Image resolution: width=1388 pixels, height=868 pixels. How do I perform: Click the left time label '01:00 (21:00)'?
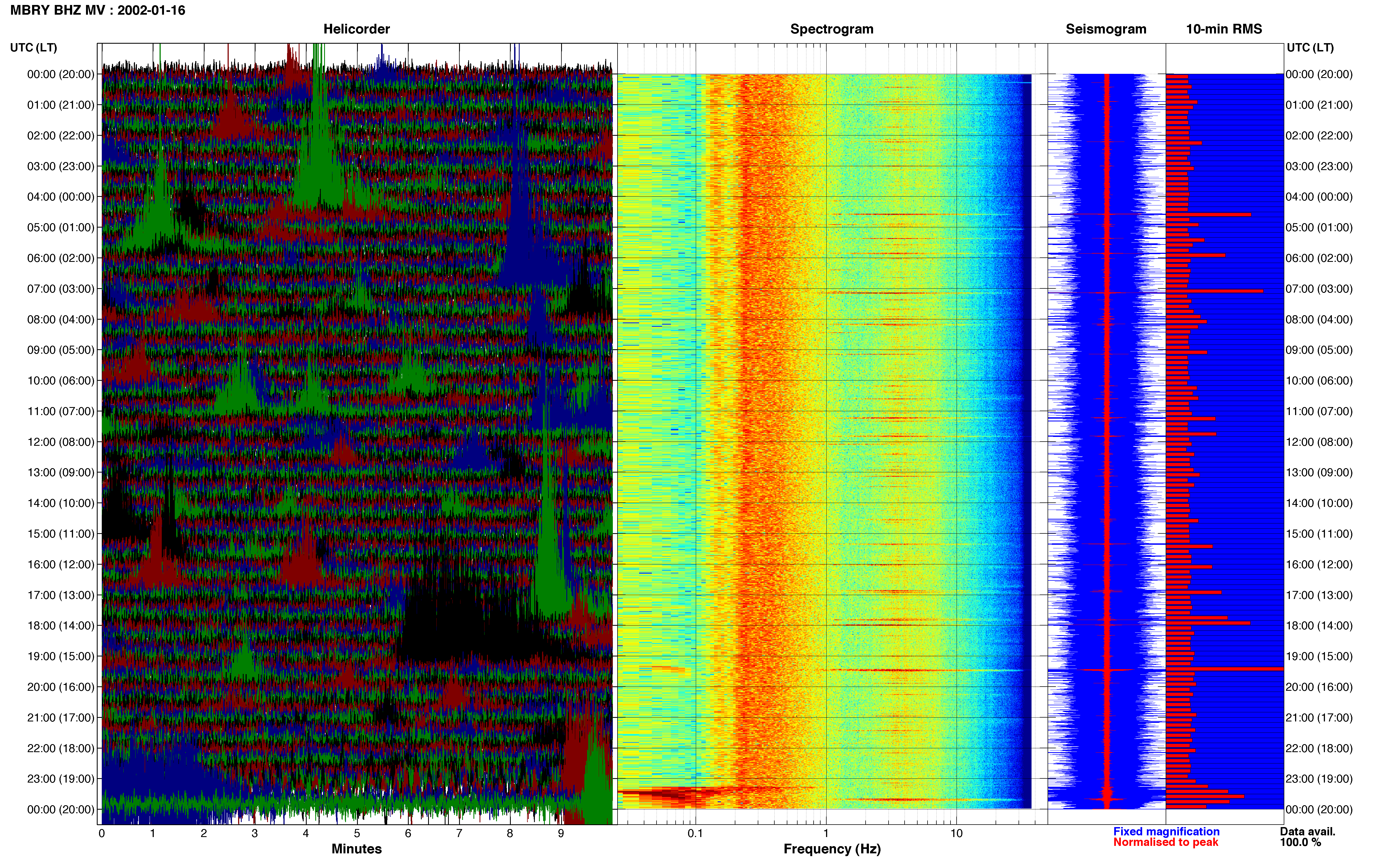61,105
